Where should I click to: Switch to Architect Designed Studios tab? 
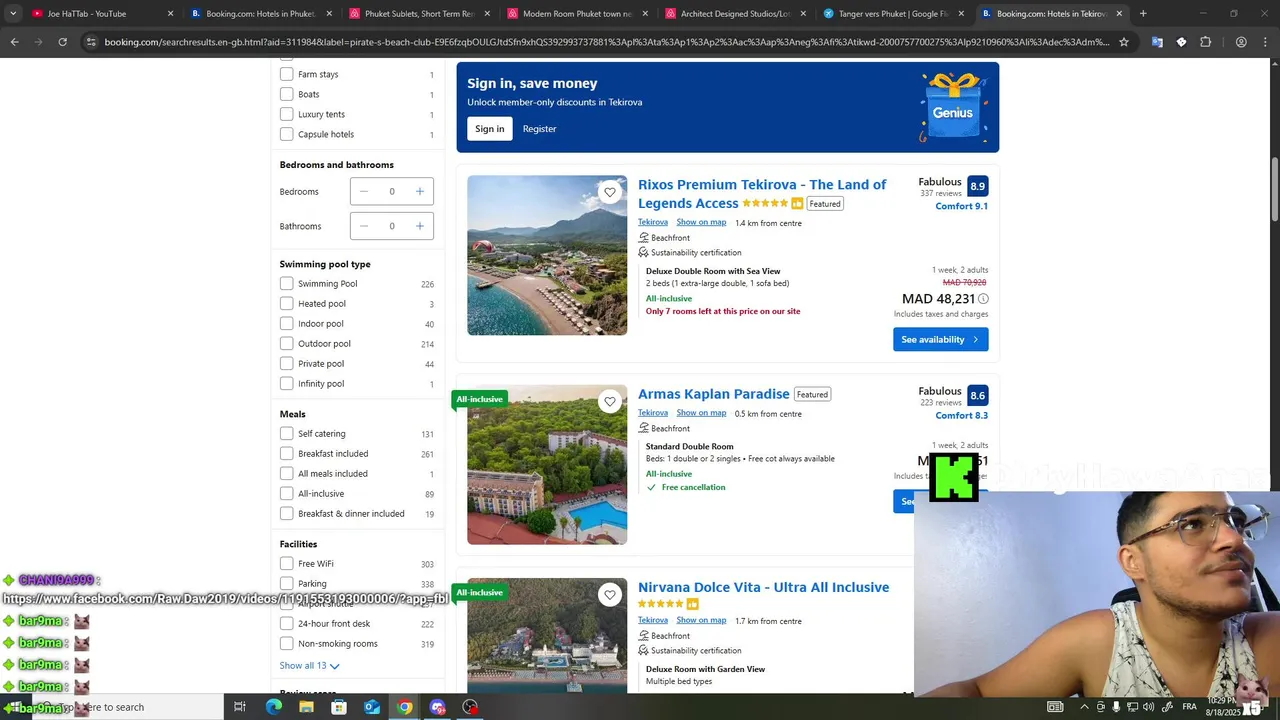[735, 14]
